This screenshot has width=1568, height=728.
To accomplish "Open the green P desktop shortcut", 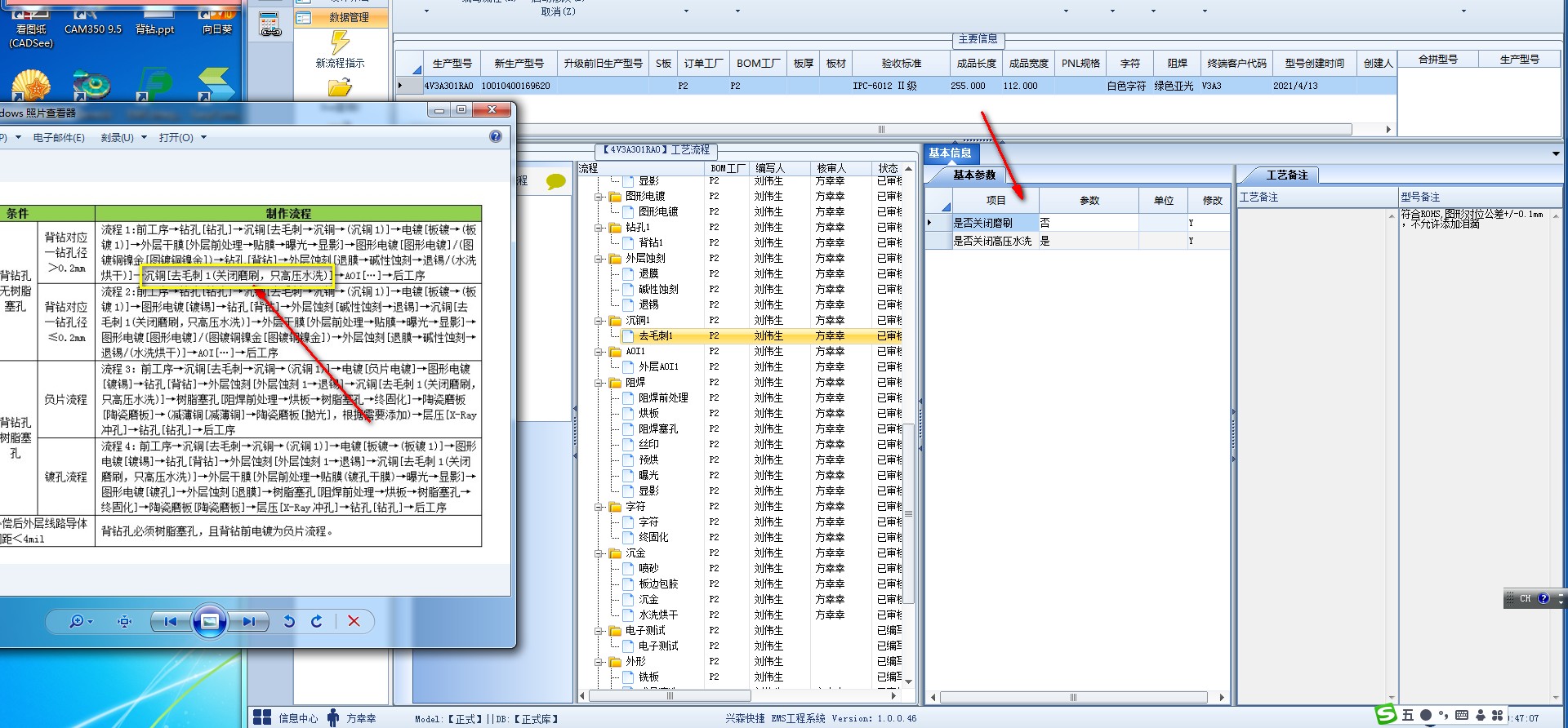I will point(154,85).
